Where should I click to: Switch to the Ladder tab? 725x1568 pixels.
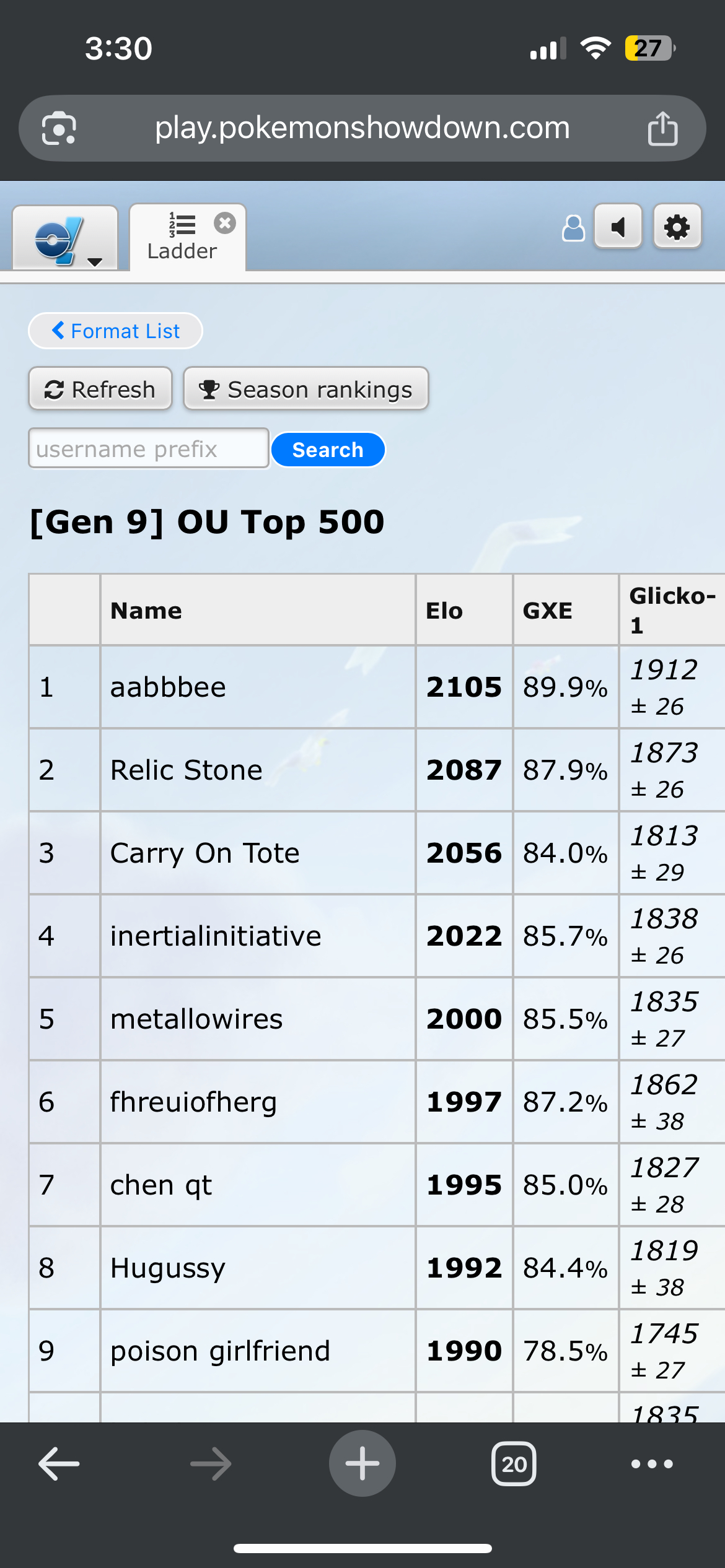(182, 238)
